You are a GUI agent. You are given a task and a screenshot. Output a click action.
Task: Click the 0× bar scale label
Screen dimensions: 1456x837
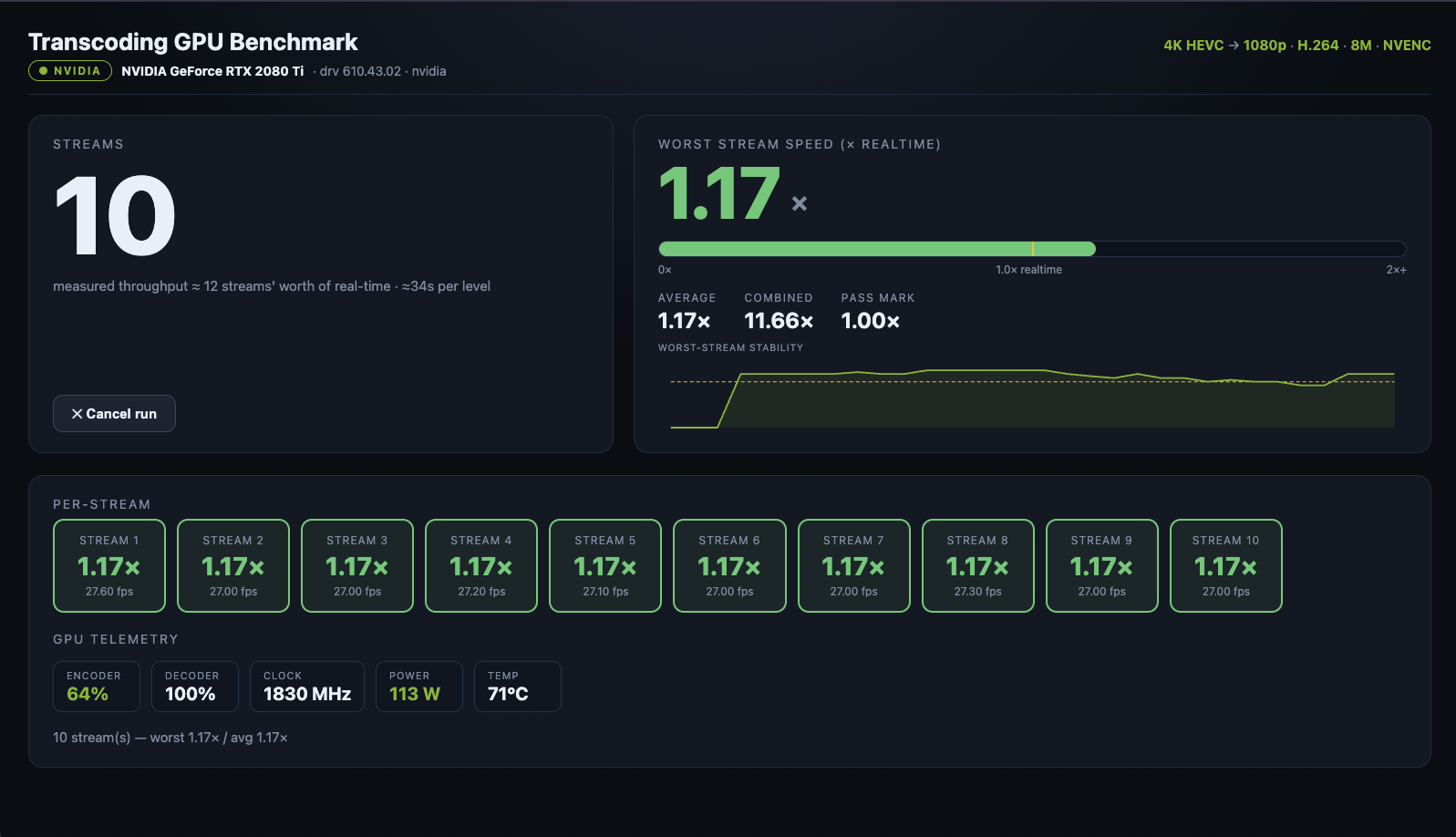665,270
